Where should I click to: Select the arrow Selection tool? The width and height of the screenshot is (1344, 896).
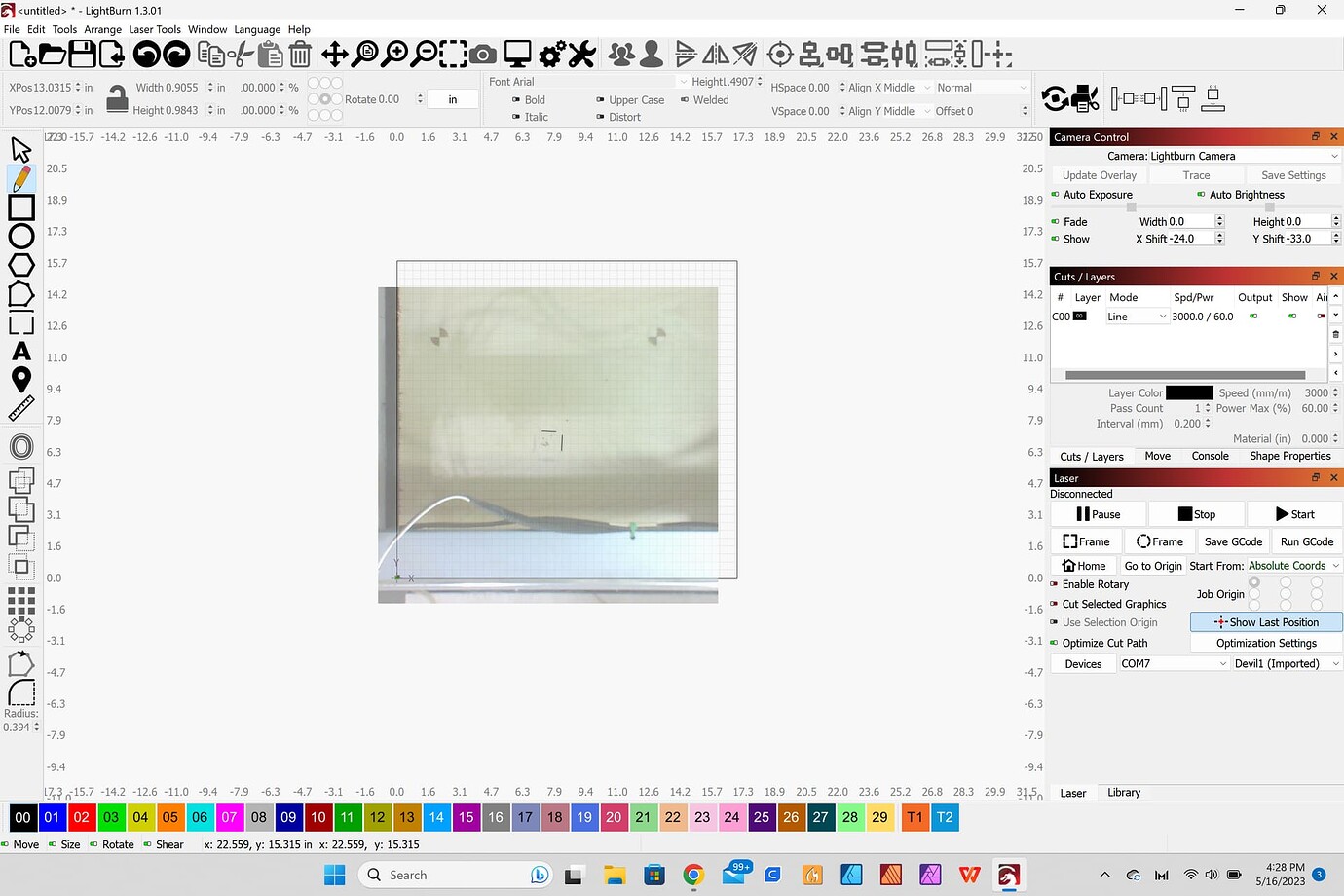(21, 148)
